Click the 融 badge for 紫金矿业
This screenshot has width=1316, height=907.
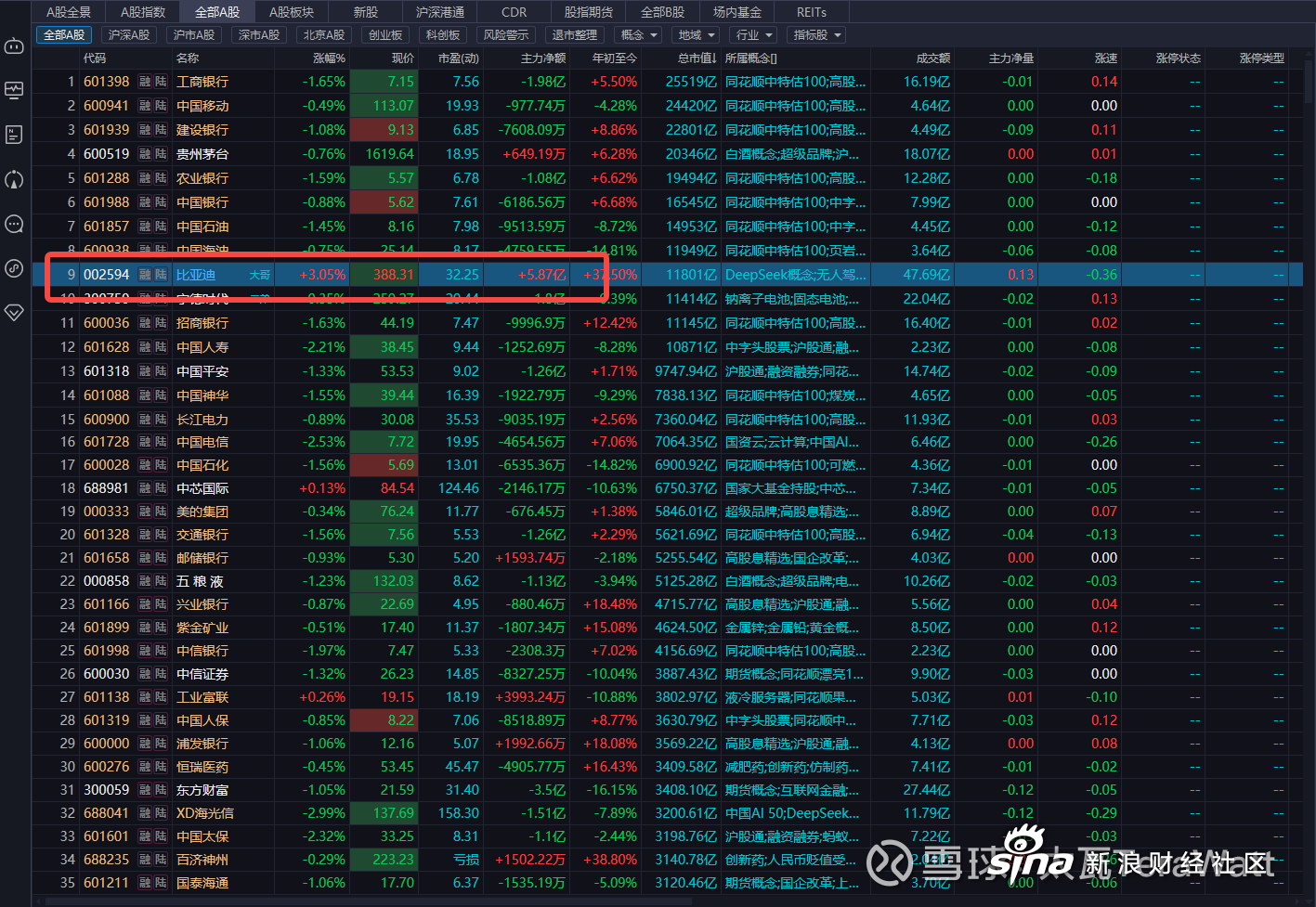point(145,628)
